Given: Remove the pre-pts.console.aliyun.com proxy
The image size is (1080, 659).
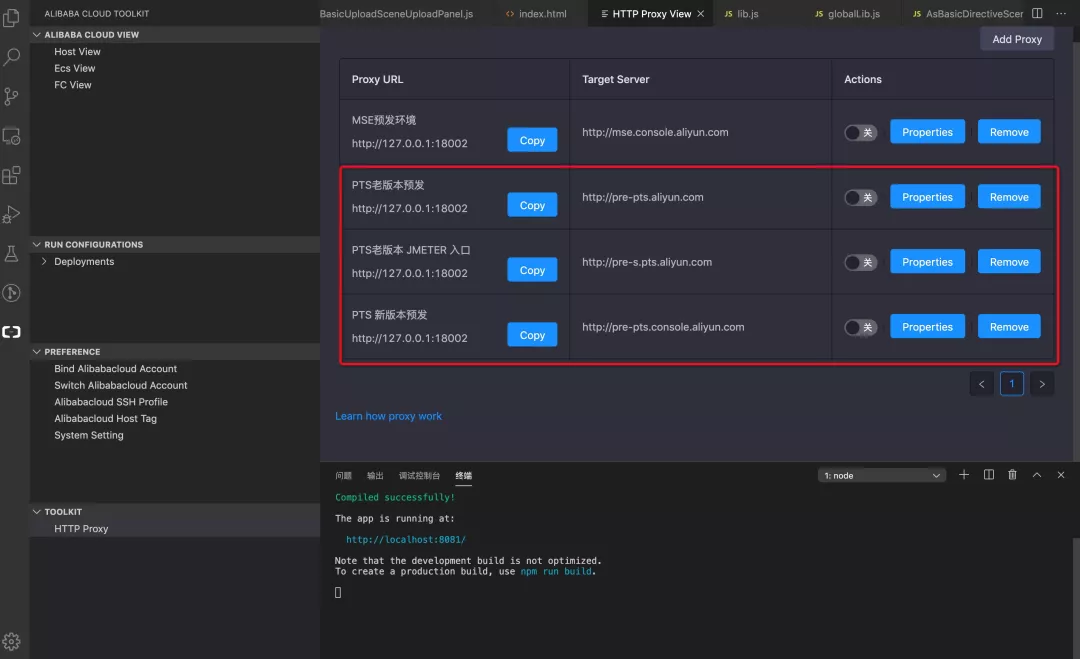Looking at the screenshot, I should pos(1009,327).
